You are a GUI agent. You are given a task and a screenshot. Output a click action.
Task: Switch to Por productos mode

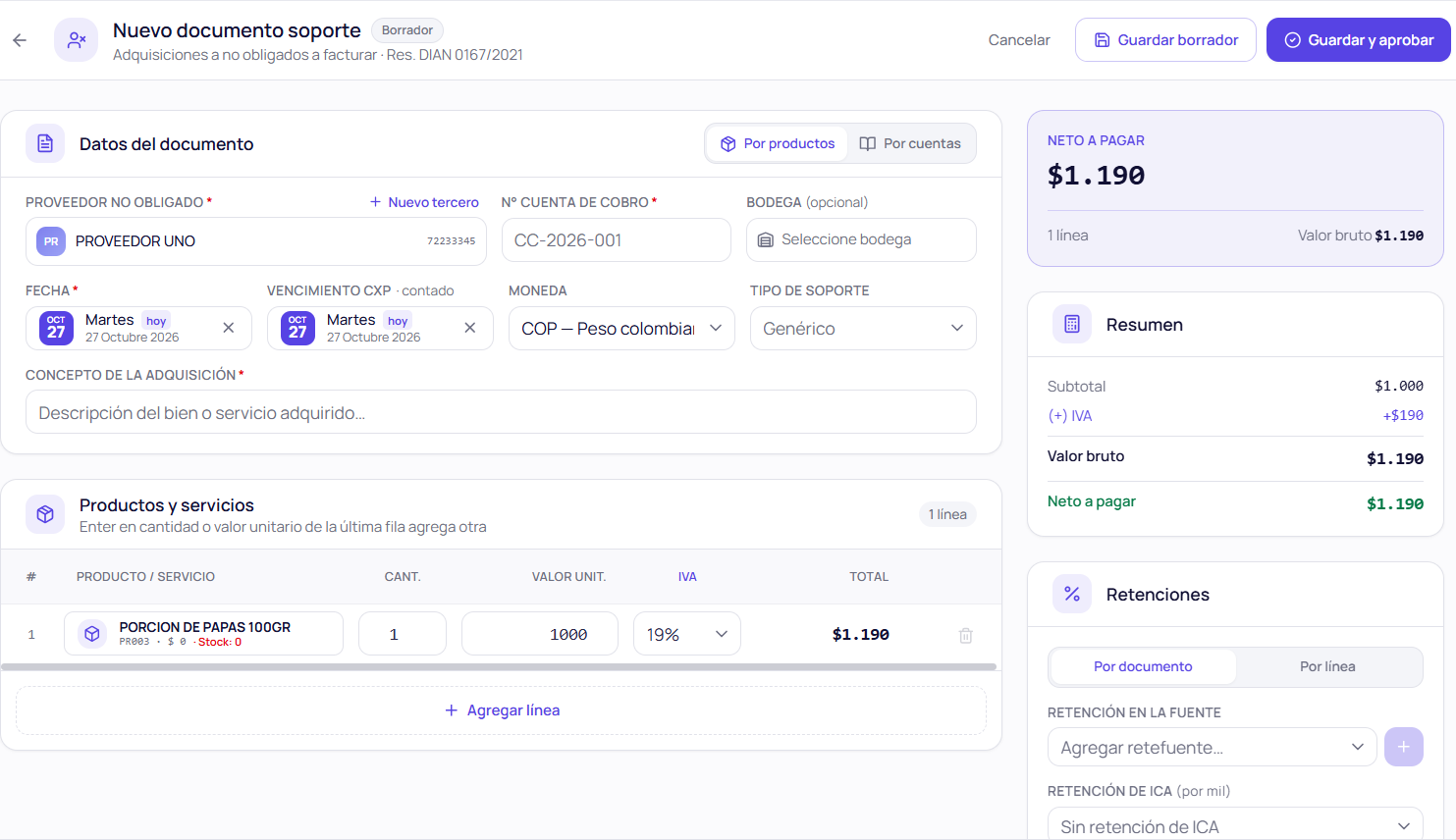click(778, 143)
